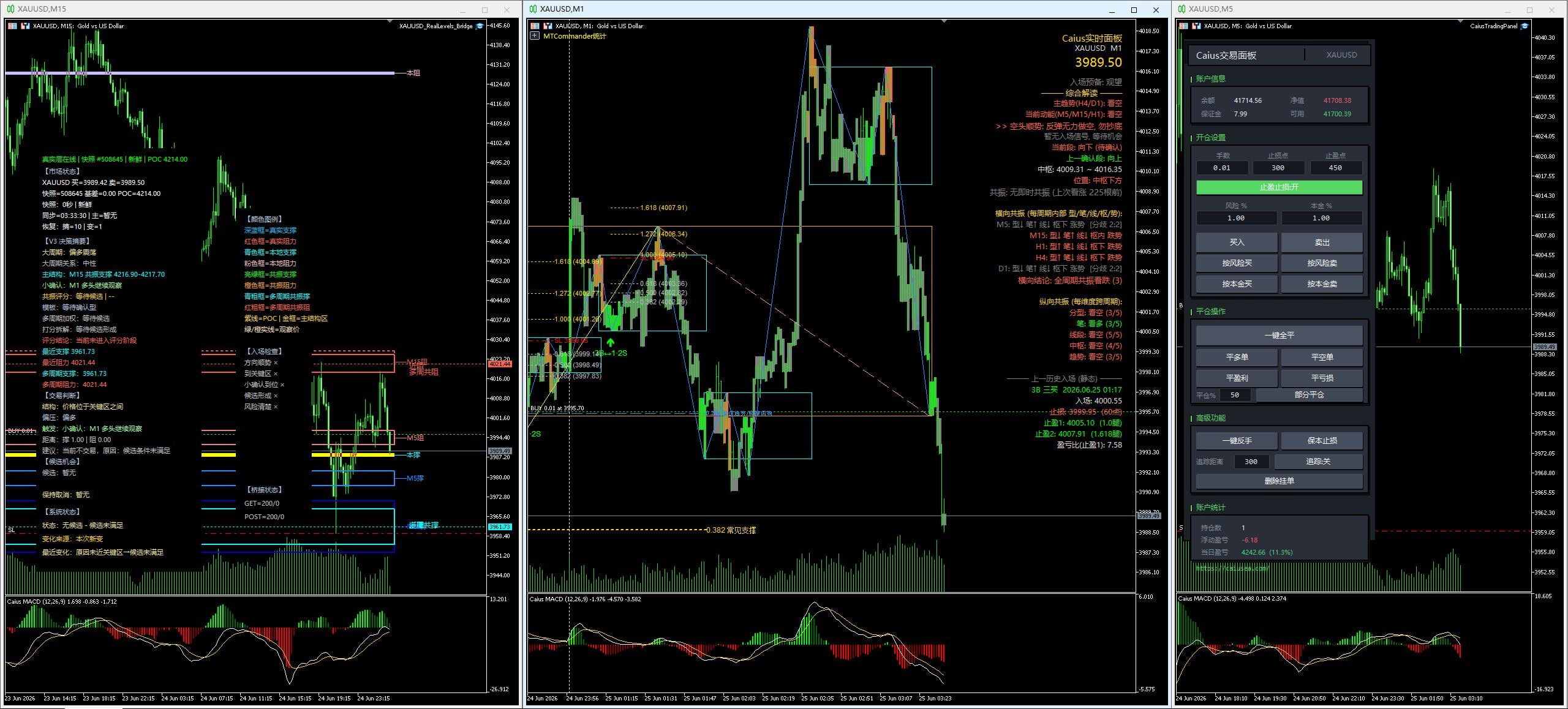1568x709 pixels.
Task: Click the chart shift triangle on M15 chart
Action: coord(390,21)
